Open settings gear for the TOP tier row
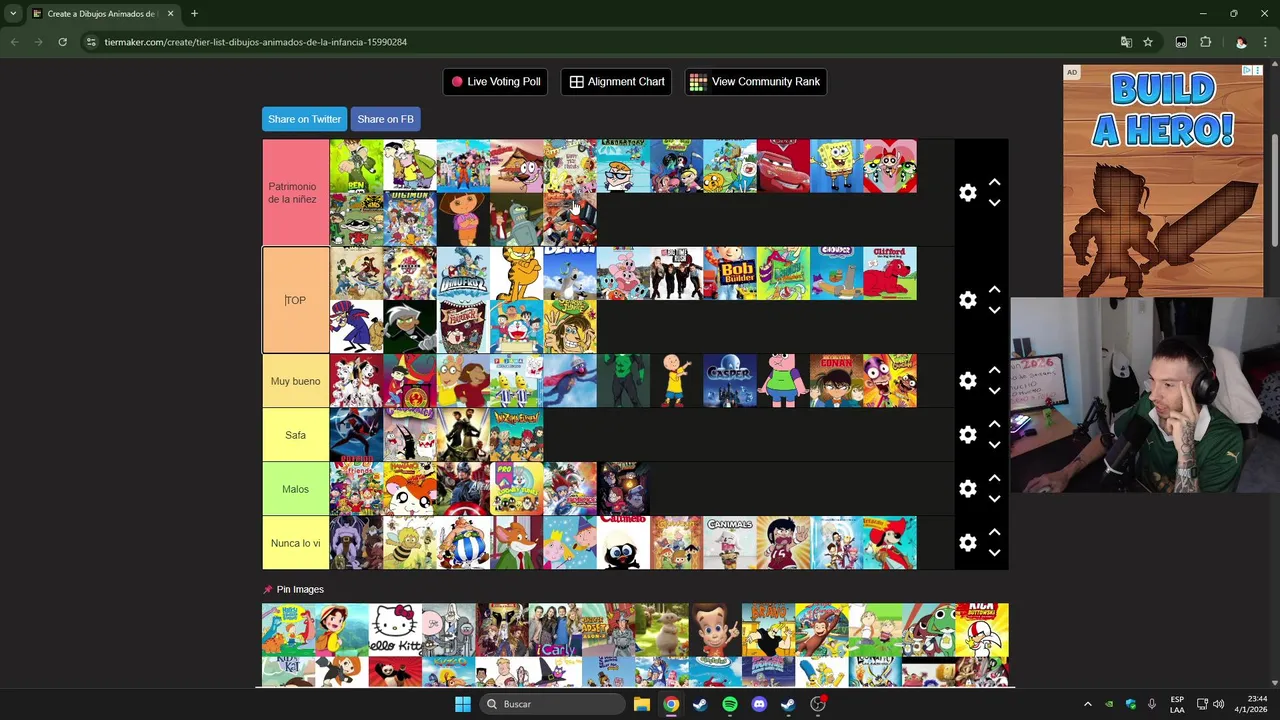This screenshot has width=1280, height=720. [x=967, y=300]
